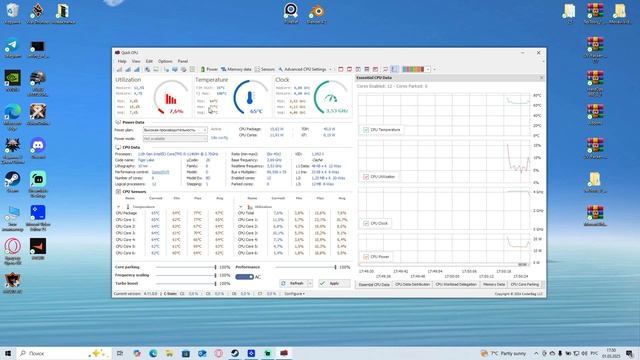Toggle the AC power source switch
Image resolution: width=640 pixels, height=360 pixels.
244,277
